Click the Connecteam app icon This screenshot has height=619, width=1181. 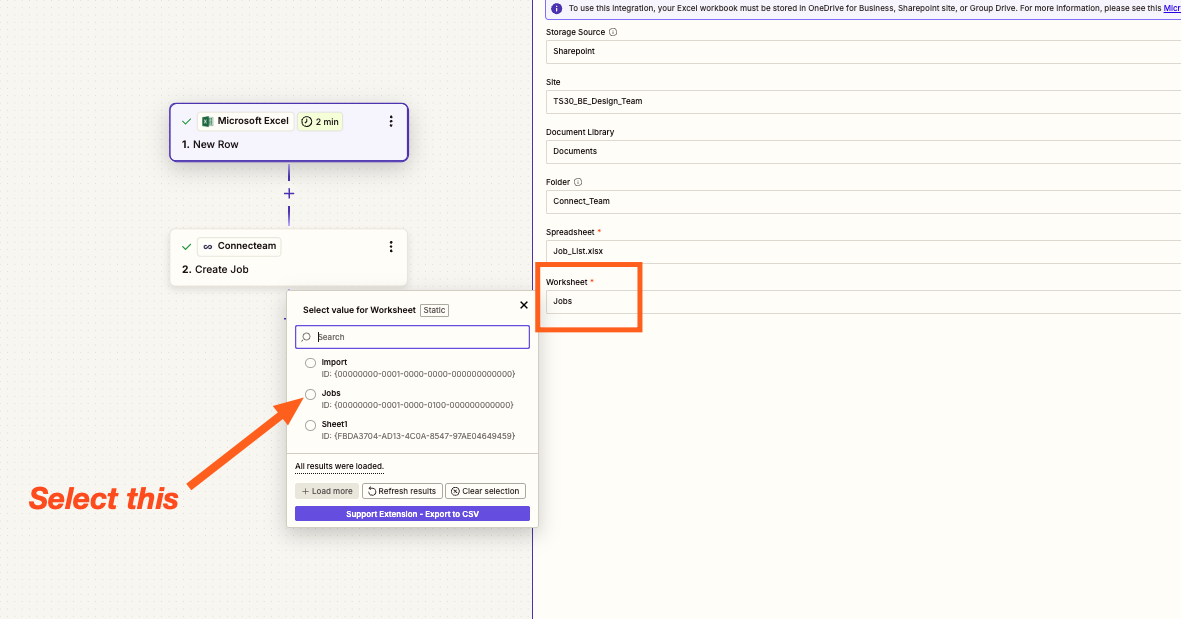pos(208,246)
